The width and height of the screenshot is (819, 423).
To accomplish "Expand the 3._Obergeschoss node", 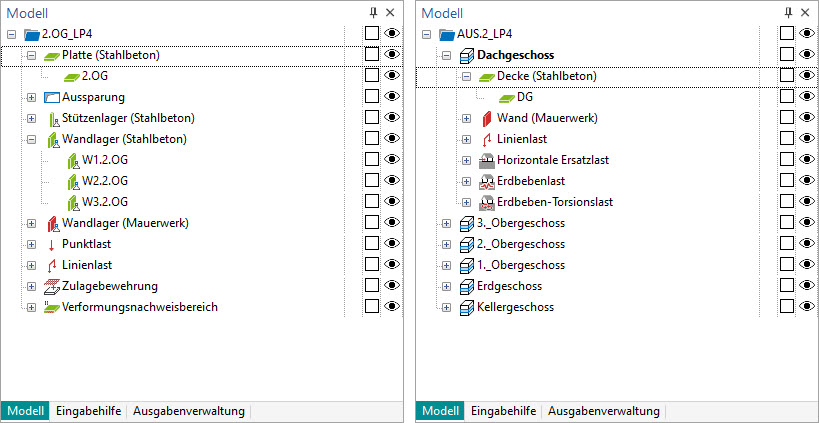I will 446,223.
